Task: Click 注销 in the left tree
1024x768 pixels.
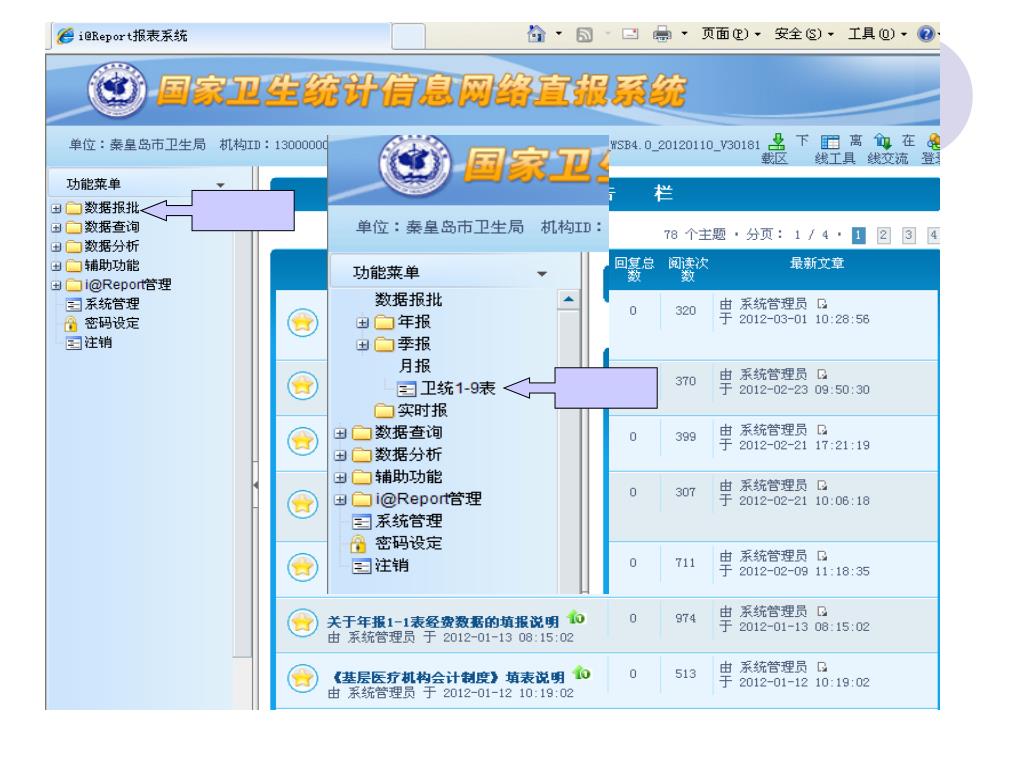Action: 89,343
